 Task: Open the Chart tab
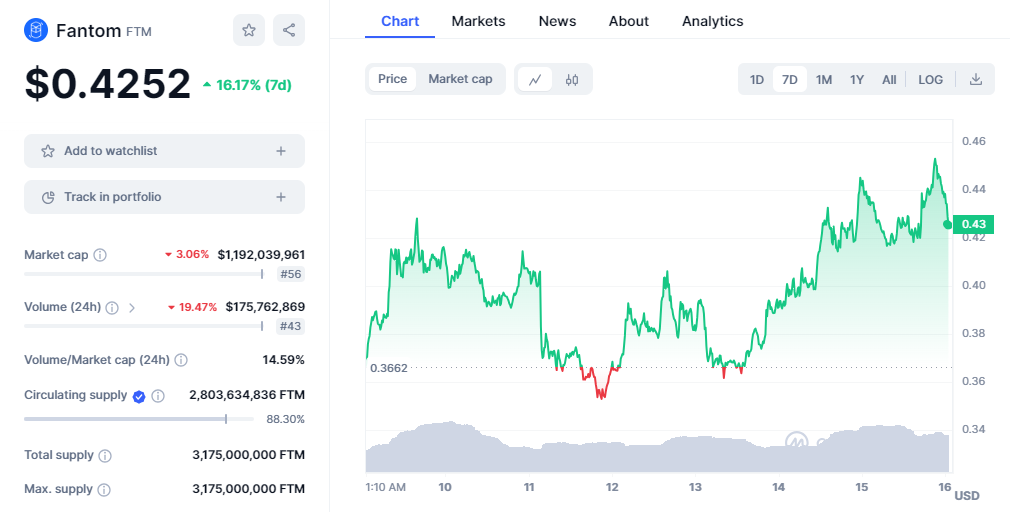point(400,21)
